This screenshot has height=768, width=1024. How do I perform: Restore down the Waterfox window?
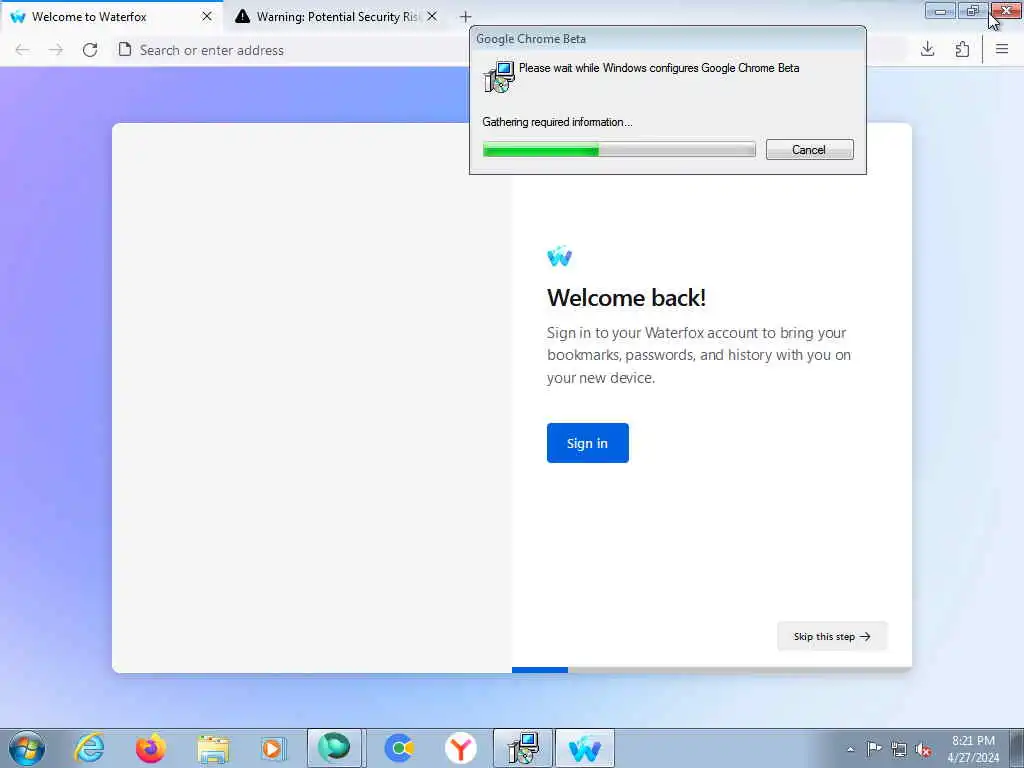click(x=972, y=10)
